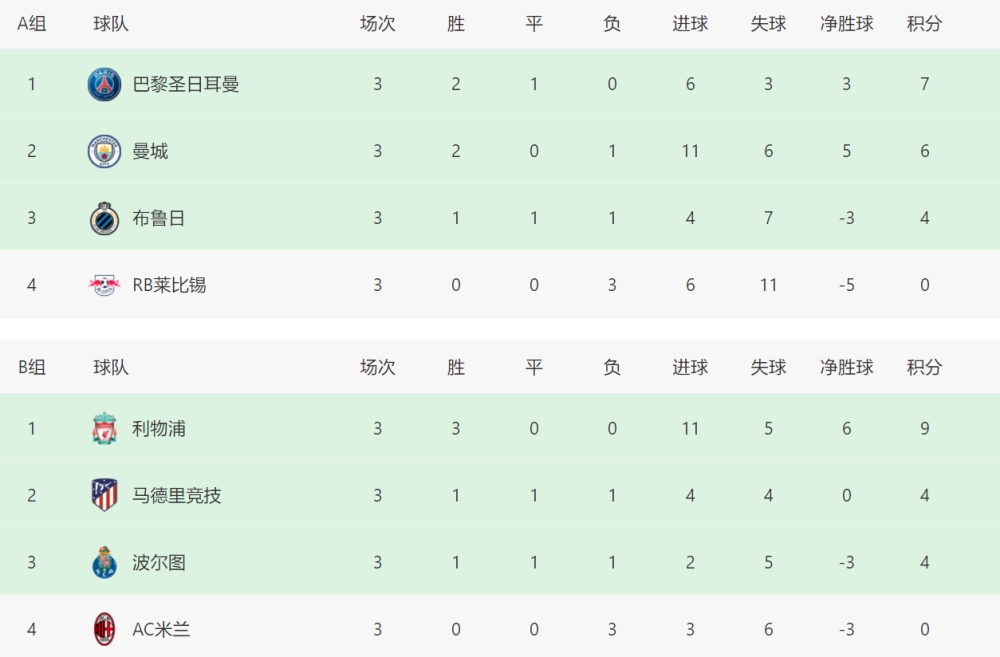Select the A组 group header label
Image resolution: width=1000 pixels, height=657 pixels.
point(31,24)
